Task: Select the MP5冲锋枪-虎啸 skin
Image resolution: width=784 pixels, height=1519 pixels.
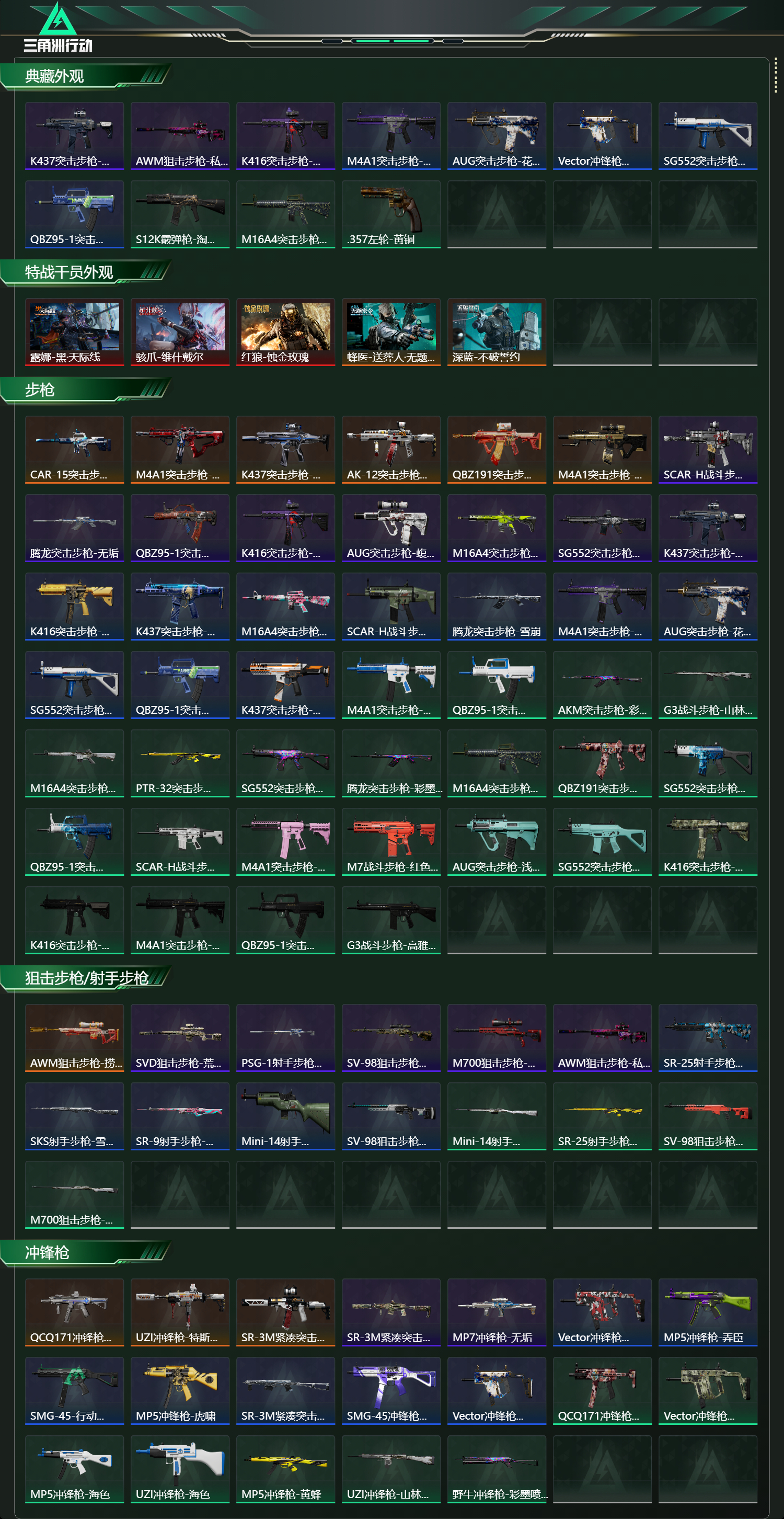Action: (x=180, y=1390)
